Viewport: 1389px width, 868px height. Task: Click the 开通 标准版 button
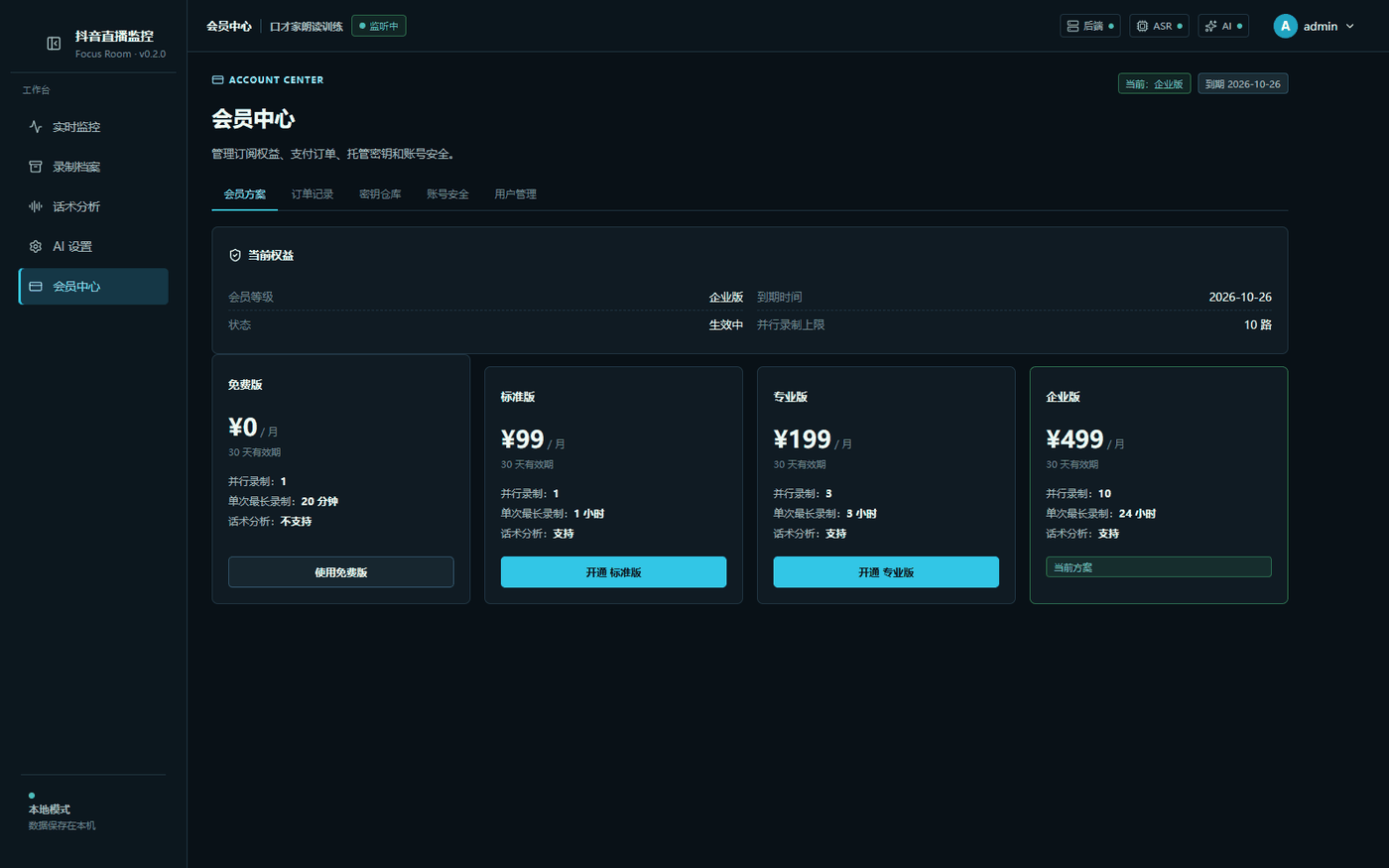tap(613, 572)
